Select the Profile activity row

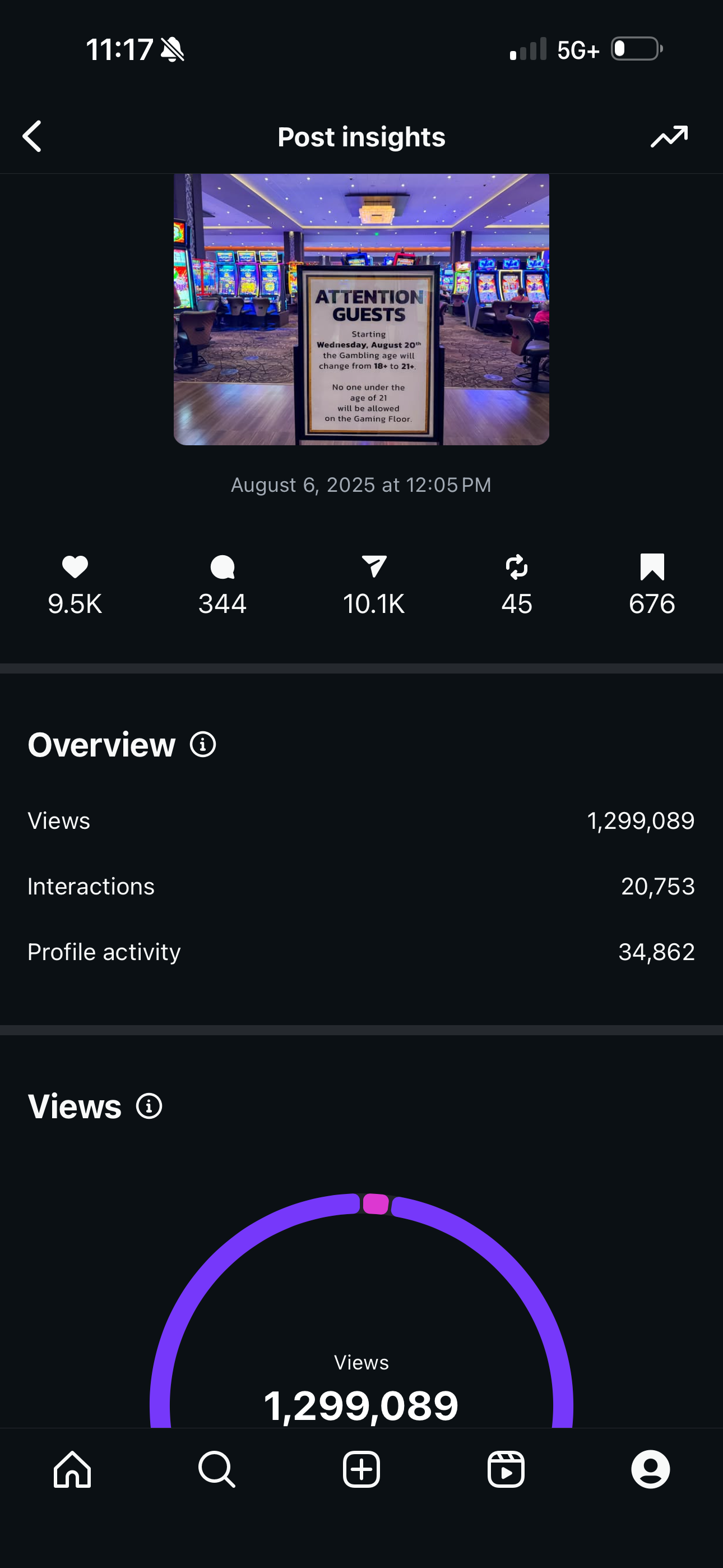(361, 952)
